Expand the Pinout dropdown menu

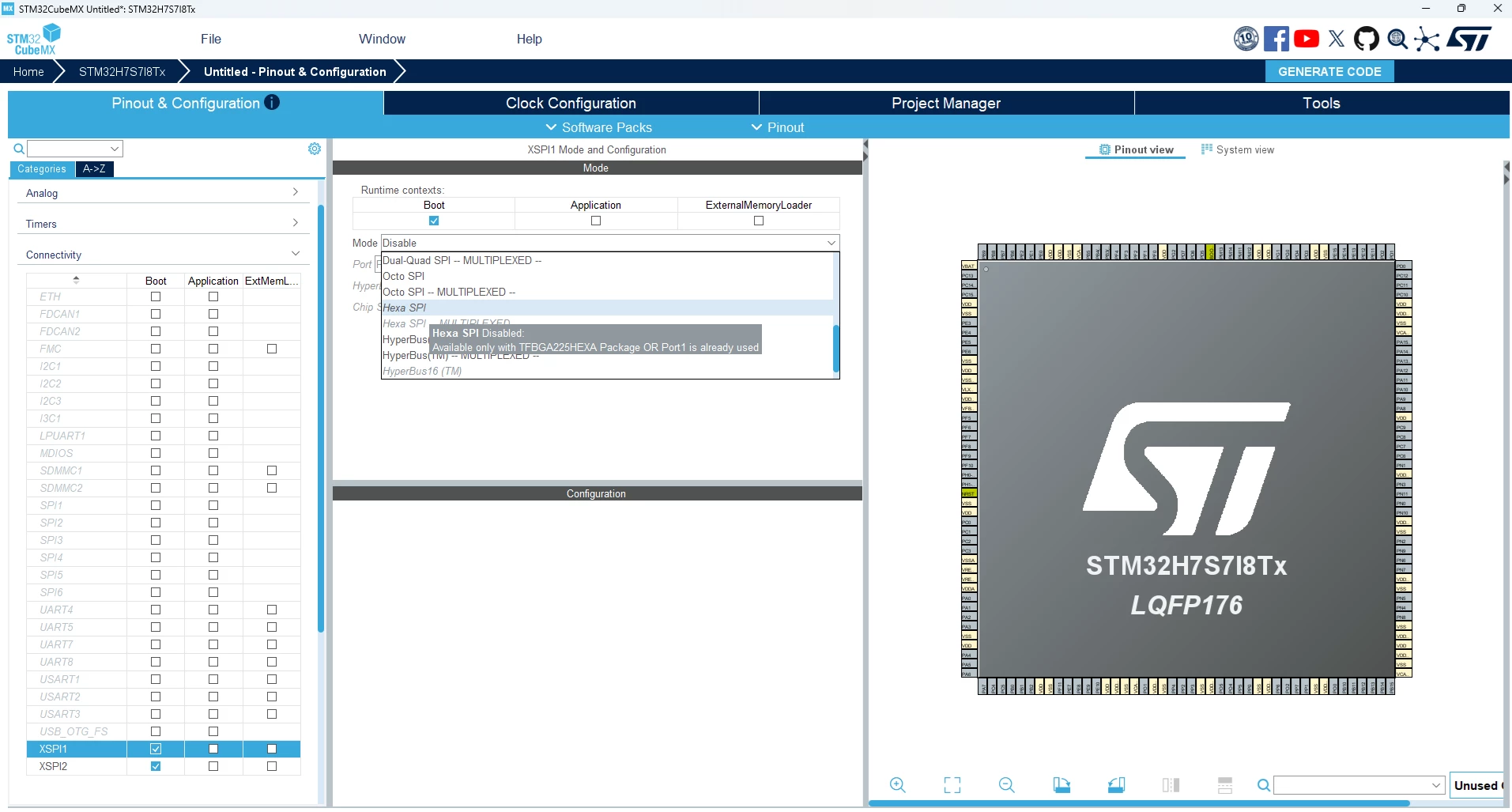[x=778, y=127]
